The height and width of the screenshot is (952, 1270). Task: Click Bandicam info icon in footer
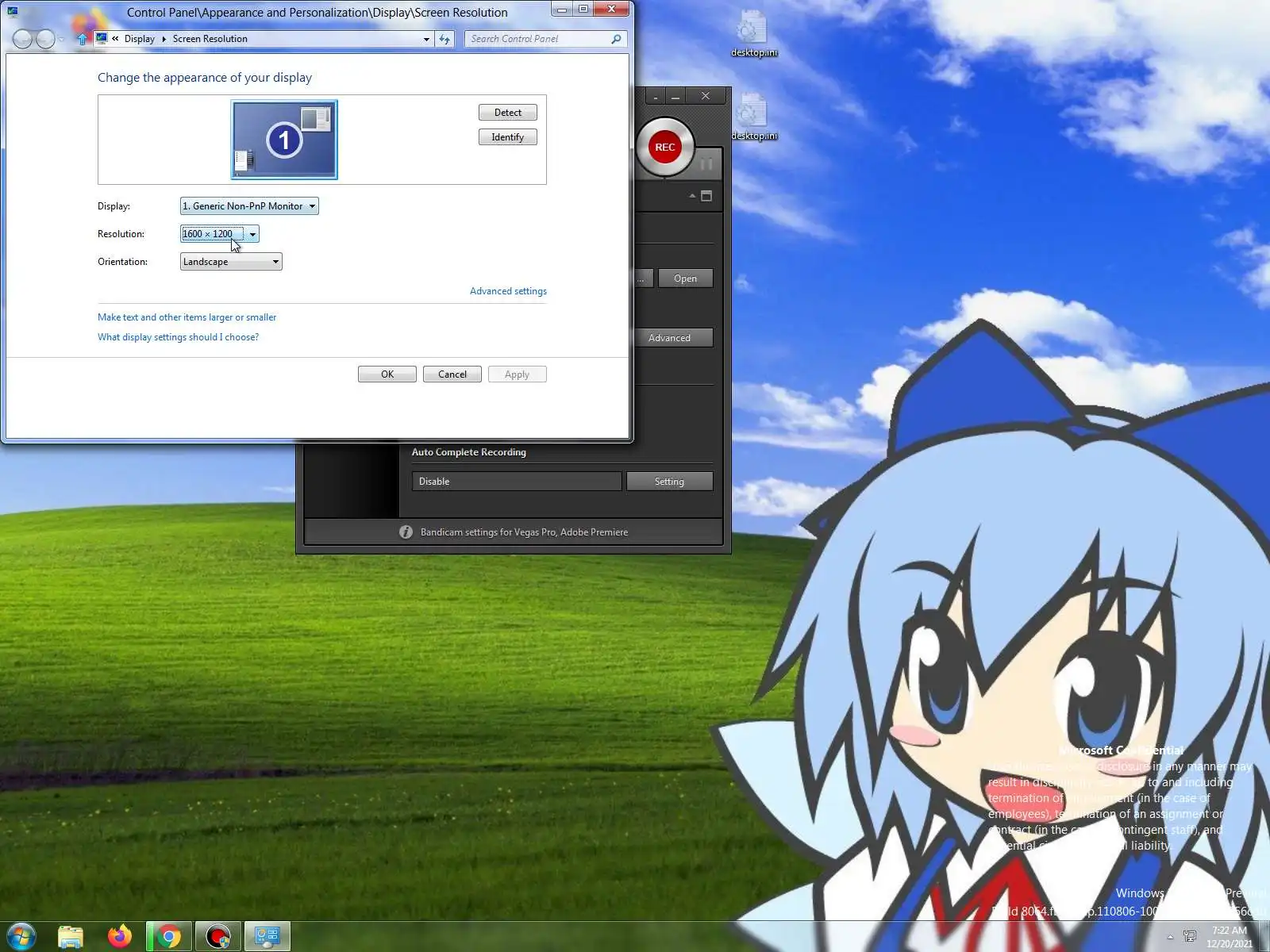tap(406, 532)
